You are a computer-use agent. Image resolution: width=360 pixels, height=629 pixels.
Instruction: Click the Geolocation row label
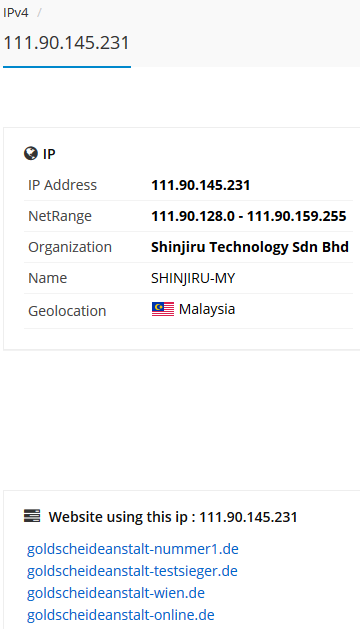click(67, 311)
